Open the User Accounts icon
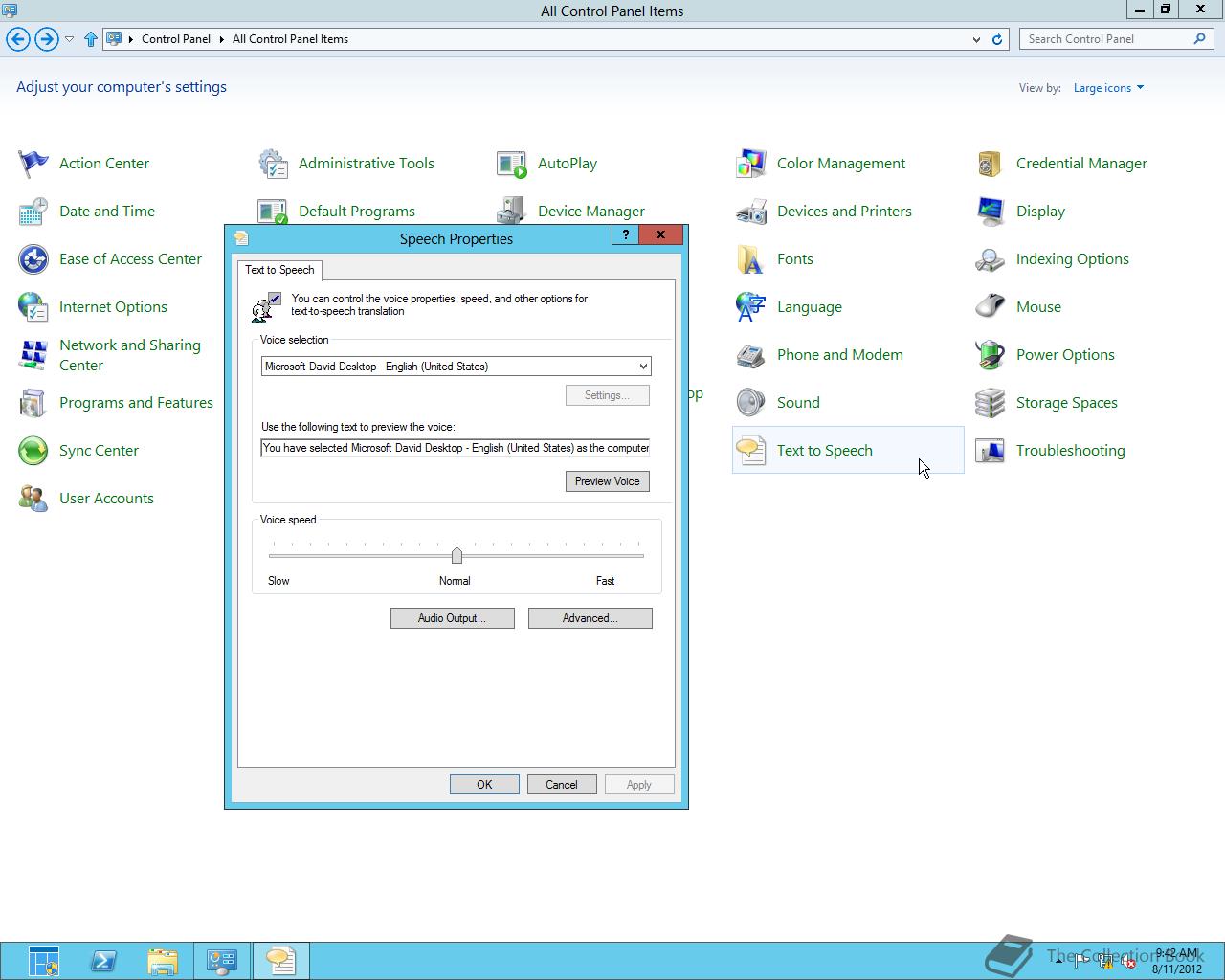The width and height of the screenshot is (1225, 980). [x=33, y=499]
